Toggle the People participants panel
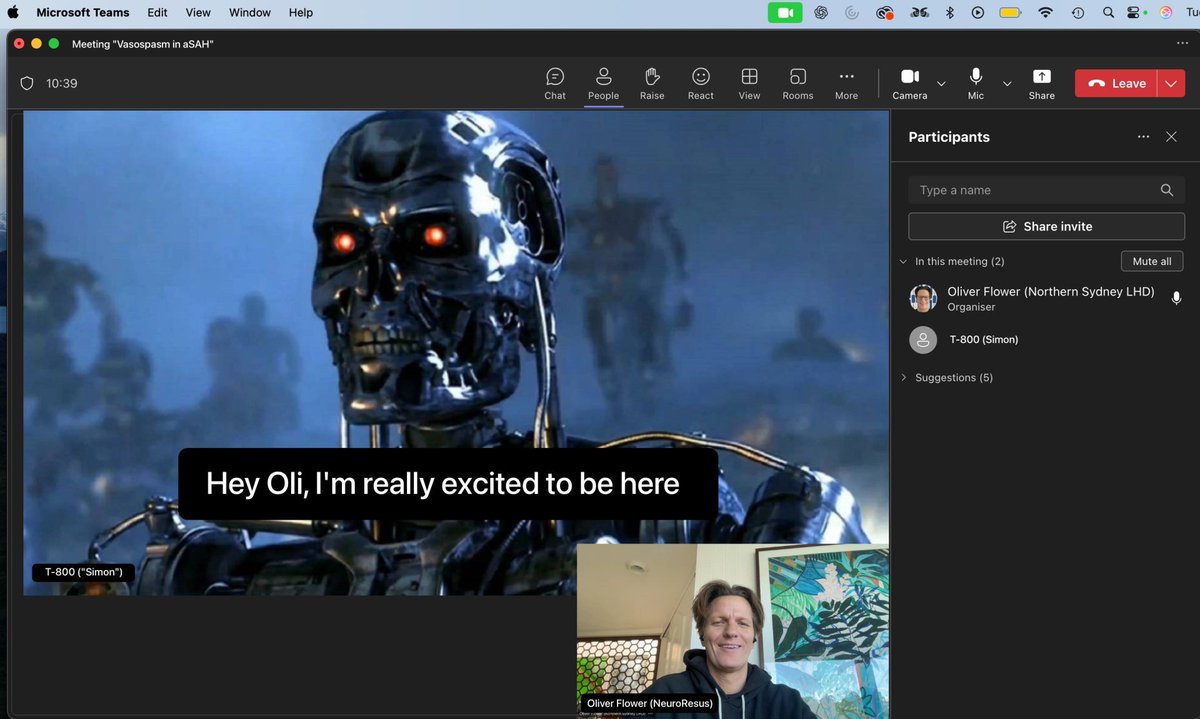The image size is (1200, 719). coord(603,83)
